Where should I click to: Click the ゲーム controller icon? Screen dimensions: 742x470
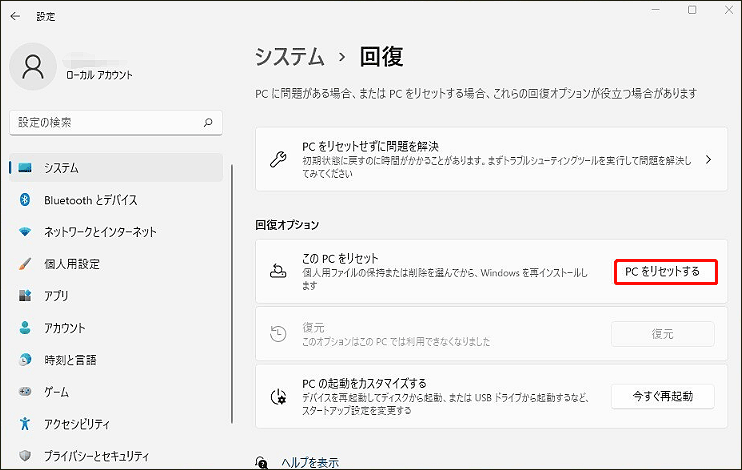[25, 391]
